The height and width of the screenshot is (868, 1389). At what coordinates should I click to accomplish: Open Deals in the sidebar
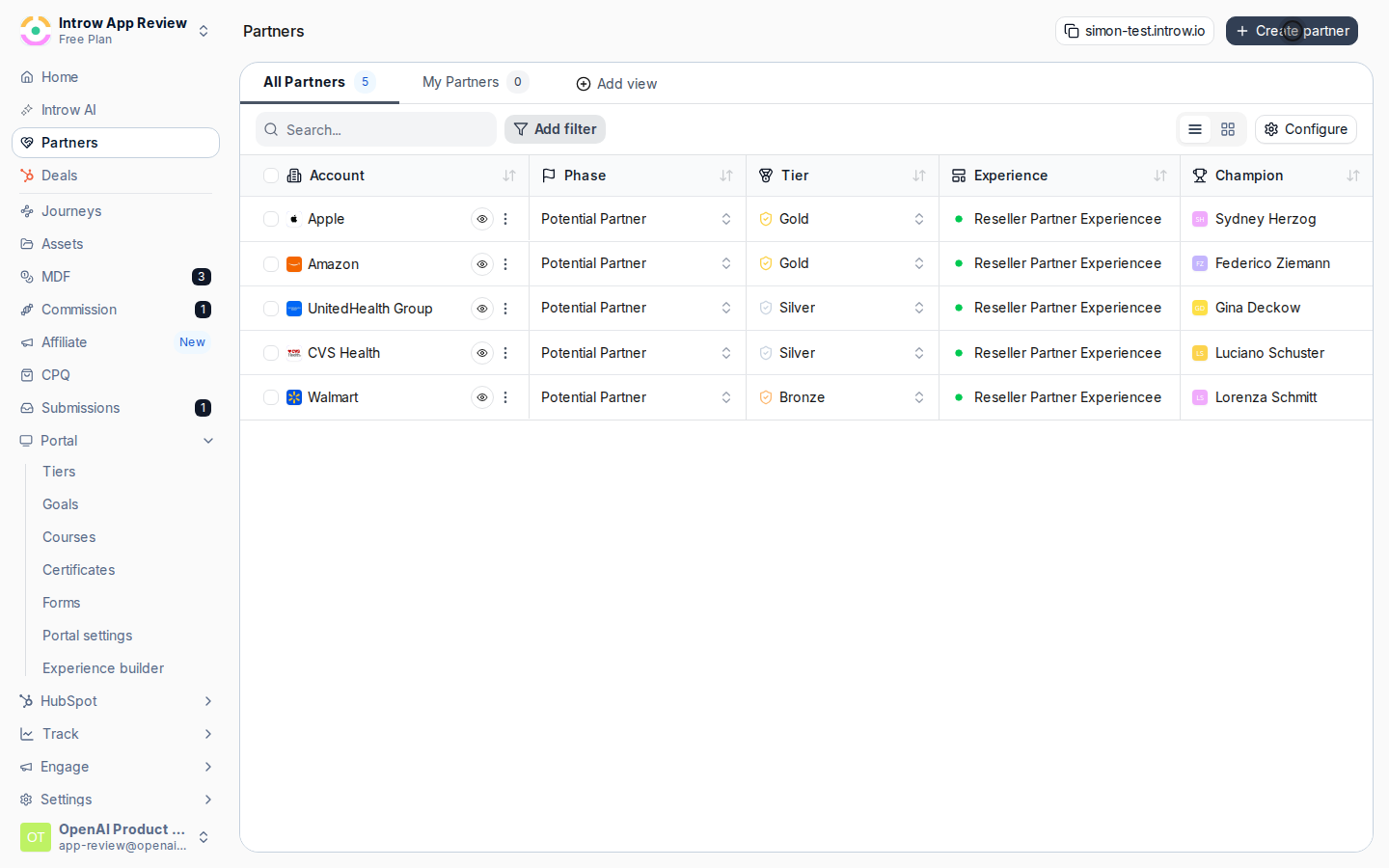(x=116, y=176)
